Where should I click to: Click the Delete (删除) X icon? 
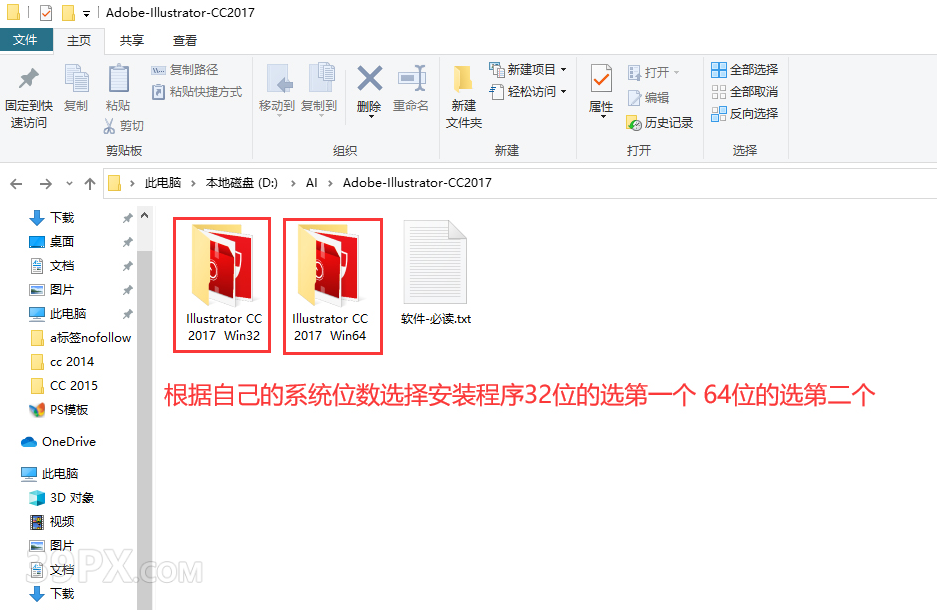point(369,78)
